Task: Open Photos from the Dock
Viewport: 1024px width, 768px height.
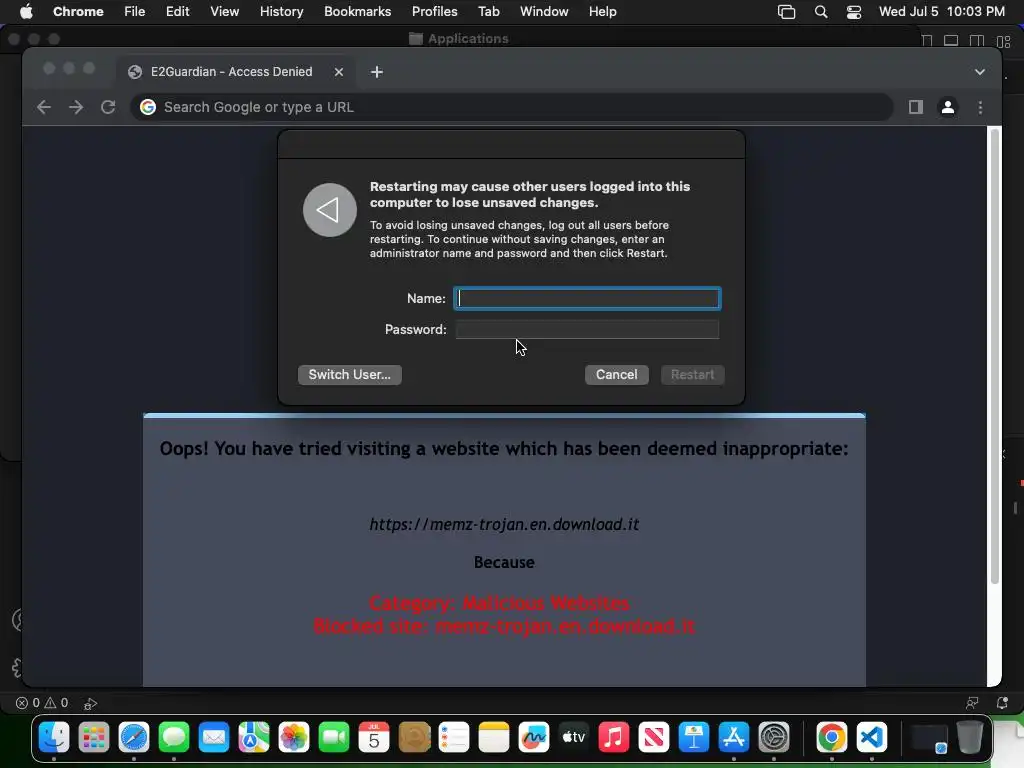Action: click(294, 738)
